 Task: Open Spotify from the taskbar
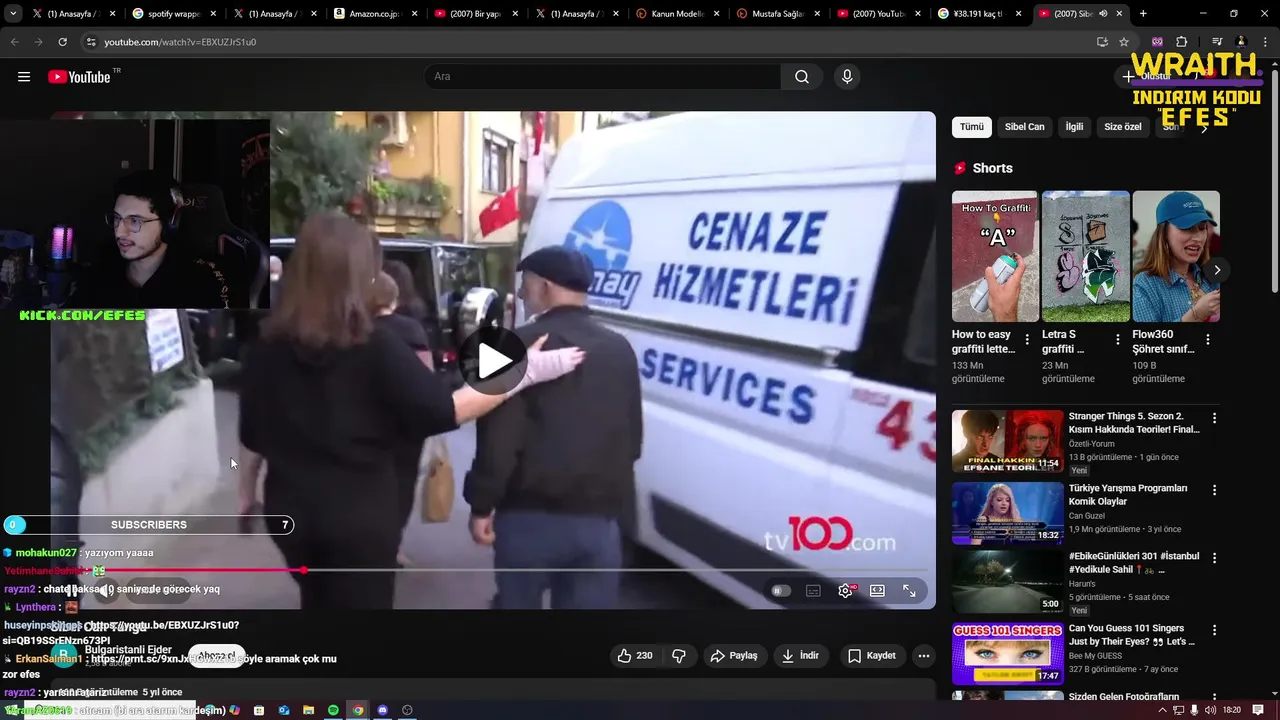pos(333,710)
